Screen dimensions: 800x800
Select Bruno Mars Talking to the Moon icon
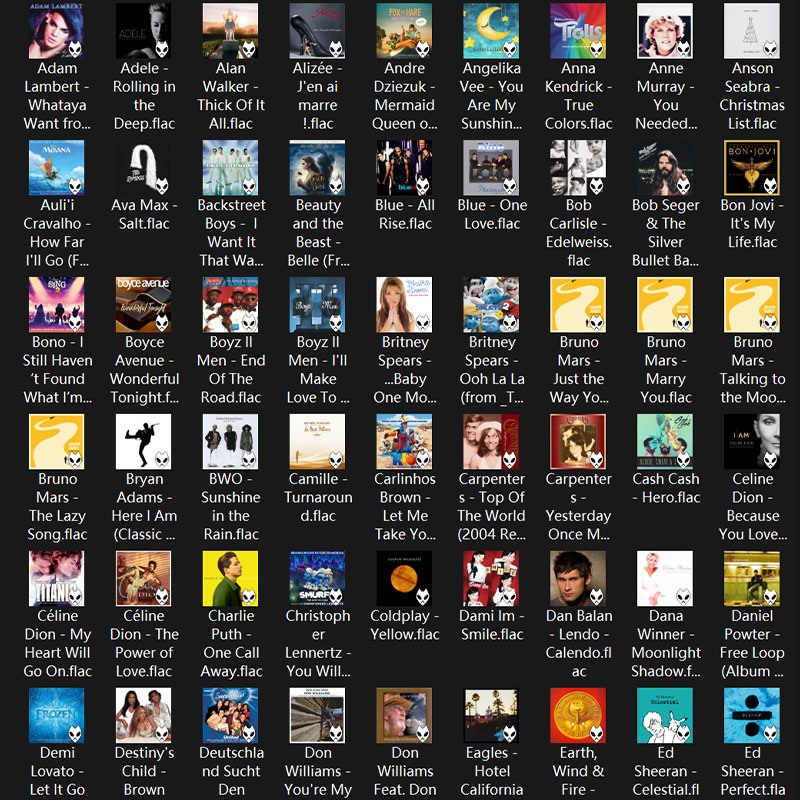click(752, 305)
